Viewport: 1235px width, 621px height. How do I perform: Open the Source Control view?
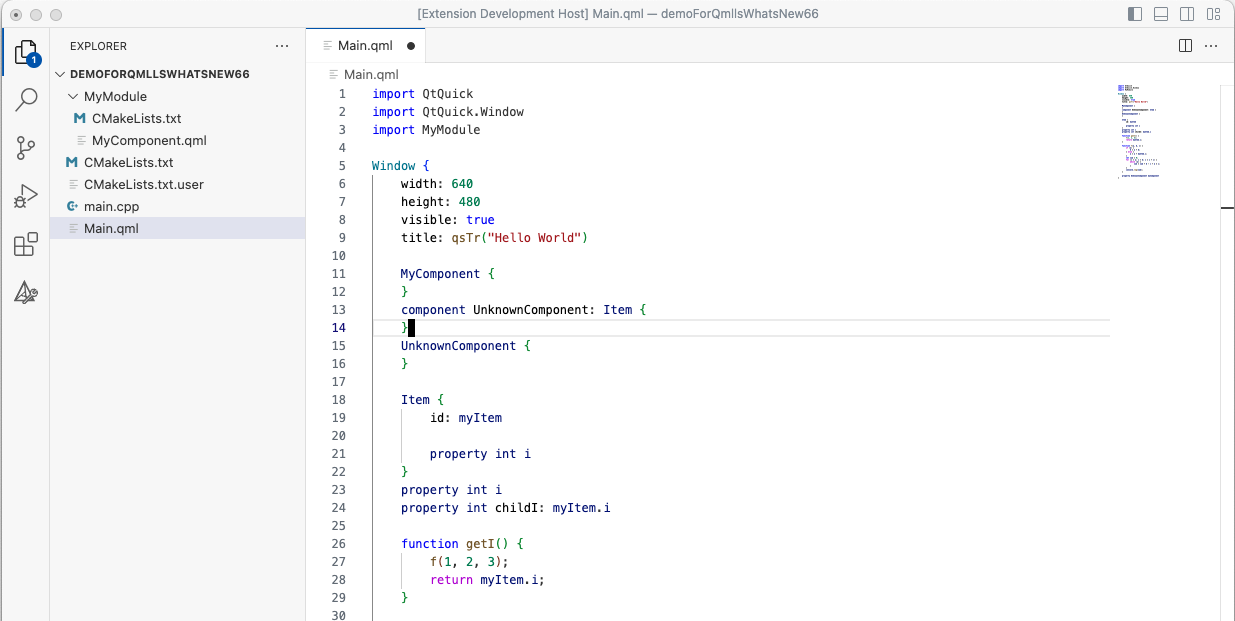(26, 149)
